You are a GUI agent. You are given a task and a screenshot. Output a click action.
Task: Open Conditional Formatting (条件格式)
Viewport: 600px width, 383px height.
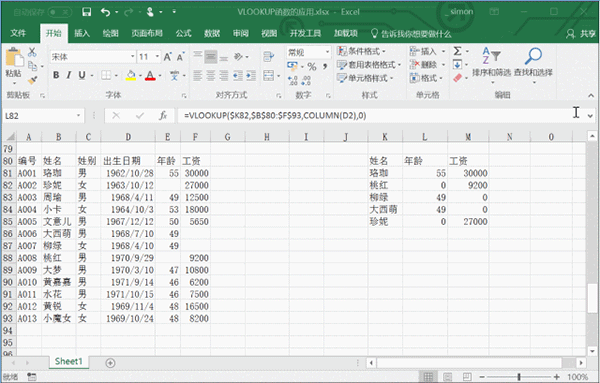362,51
